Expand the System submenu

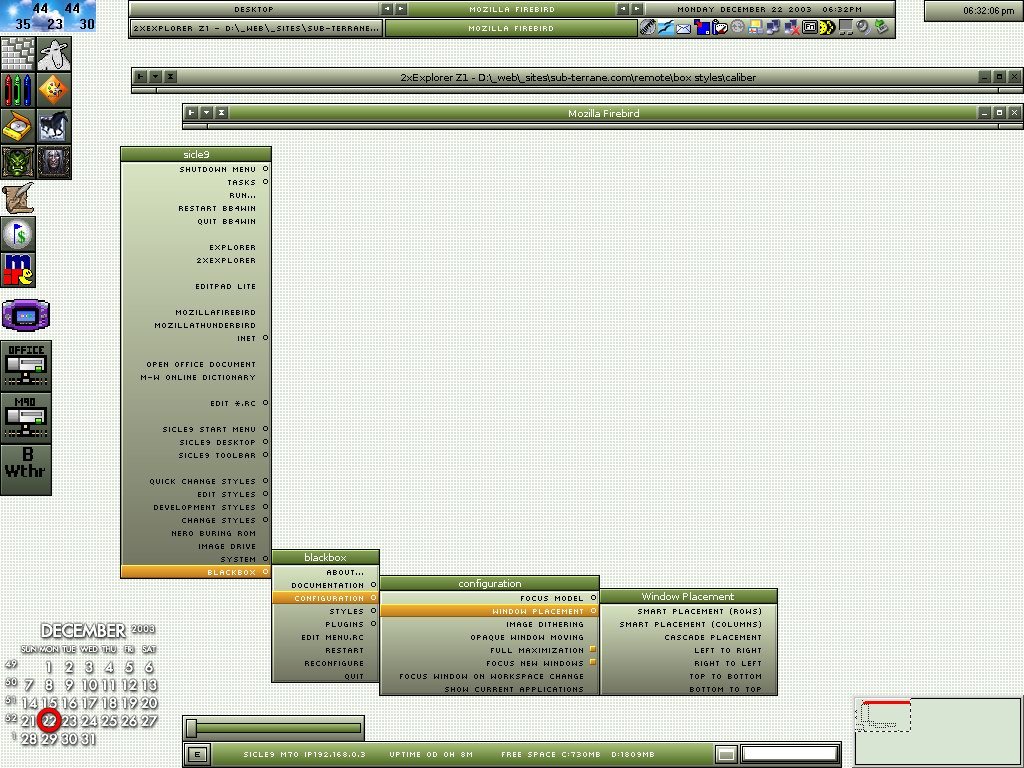196,560
